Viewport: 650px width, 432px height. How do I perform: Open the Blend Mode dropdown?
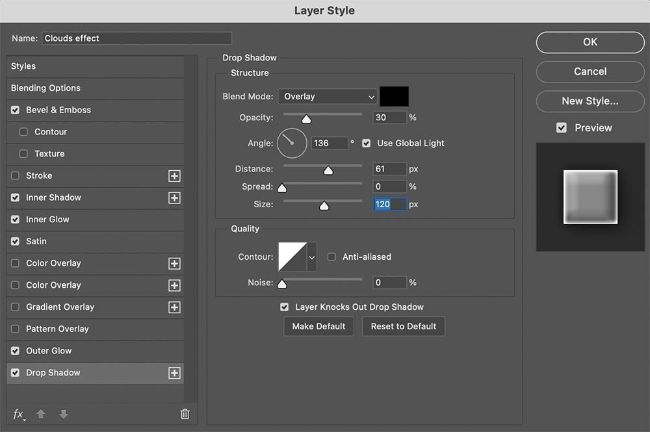point(327,97)
